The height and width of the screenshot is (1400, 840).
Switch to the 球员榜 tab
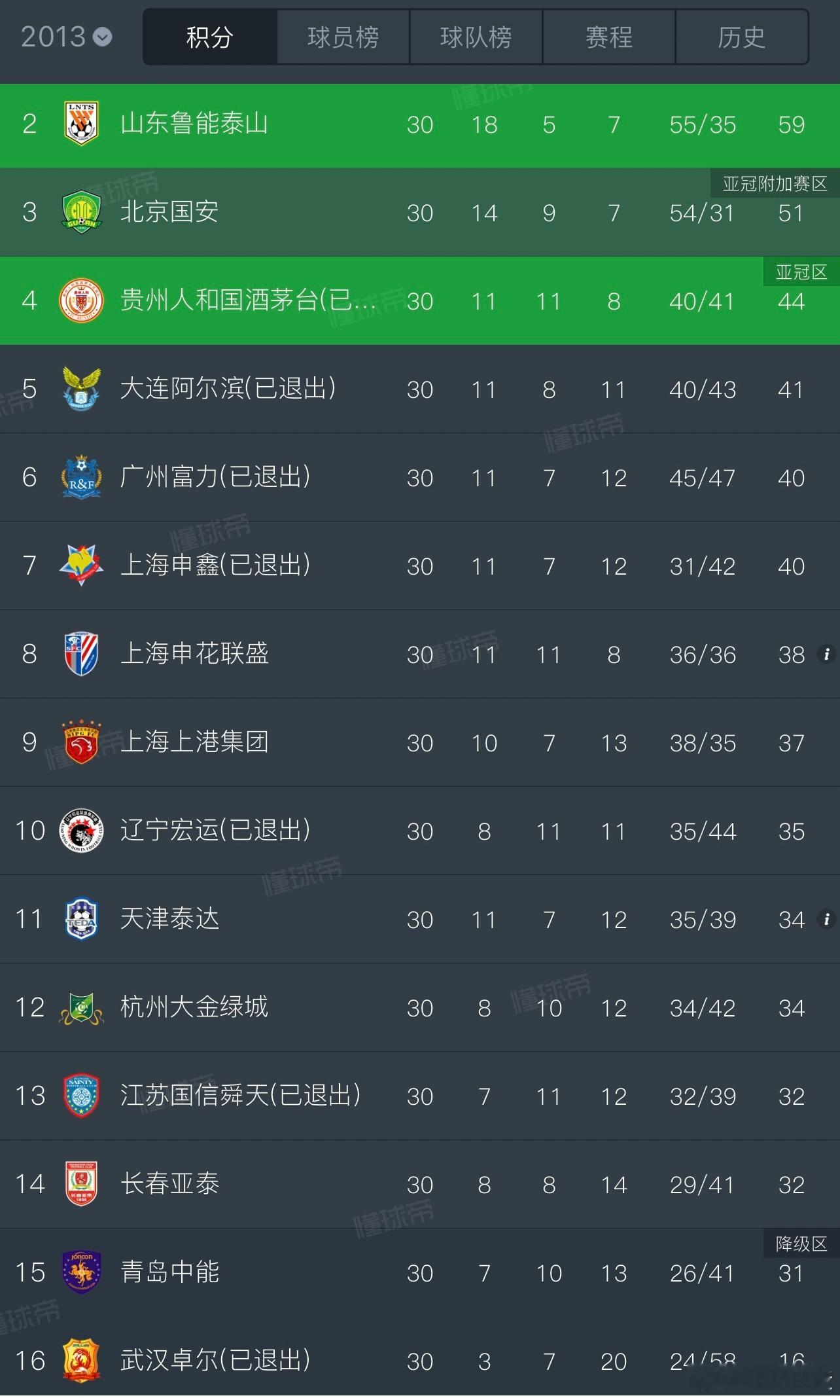click(343, 37)
